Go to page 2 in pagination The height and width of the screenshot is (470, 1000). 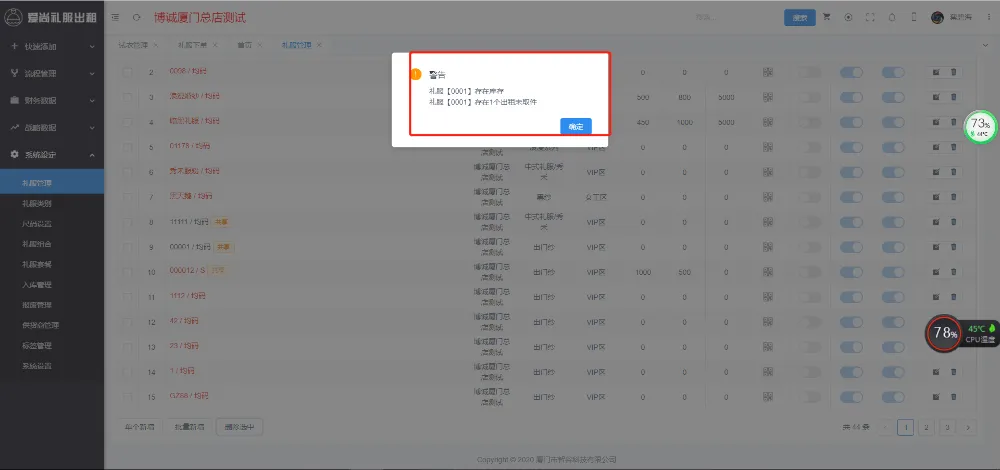coord(926,427)
